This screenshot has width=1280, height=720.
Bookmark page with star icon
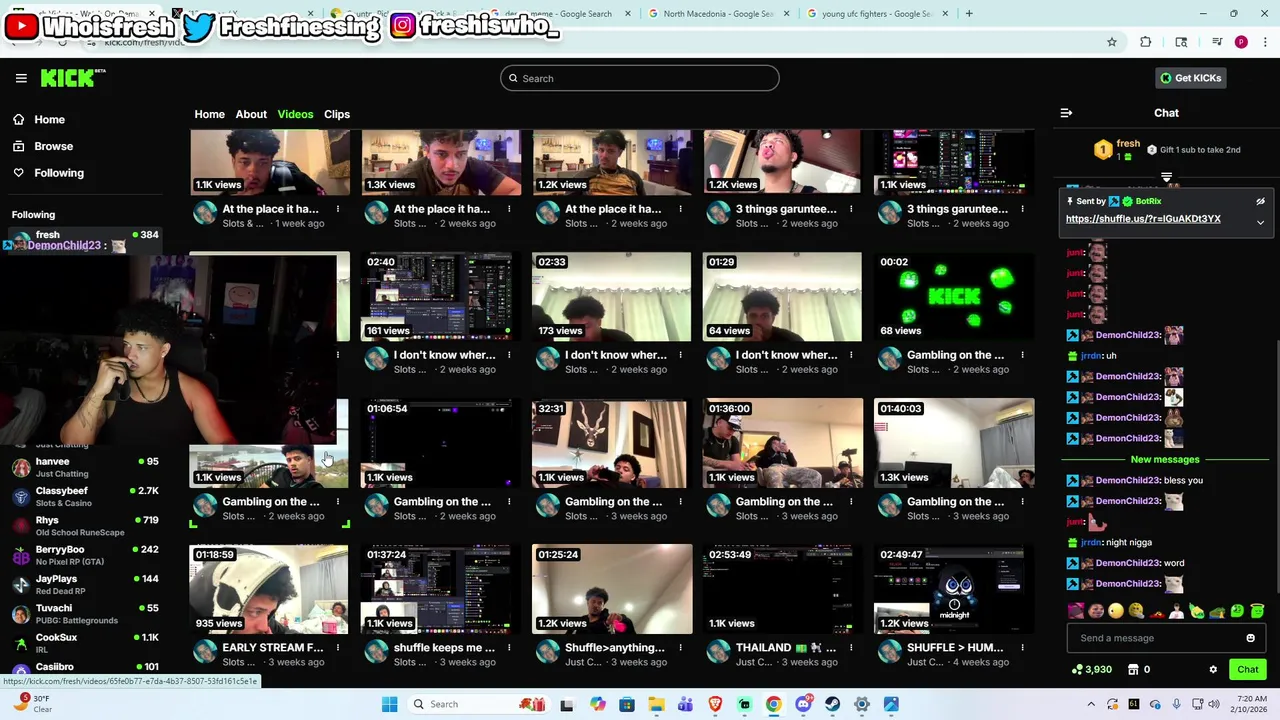pos(1111,42)
